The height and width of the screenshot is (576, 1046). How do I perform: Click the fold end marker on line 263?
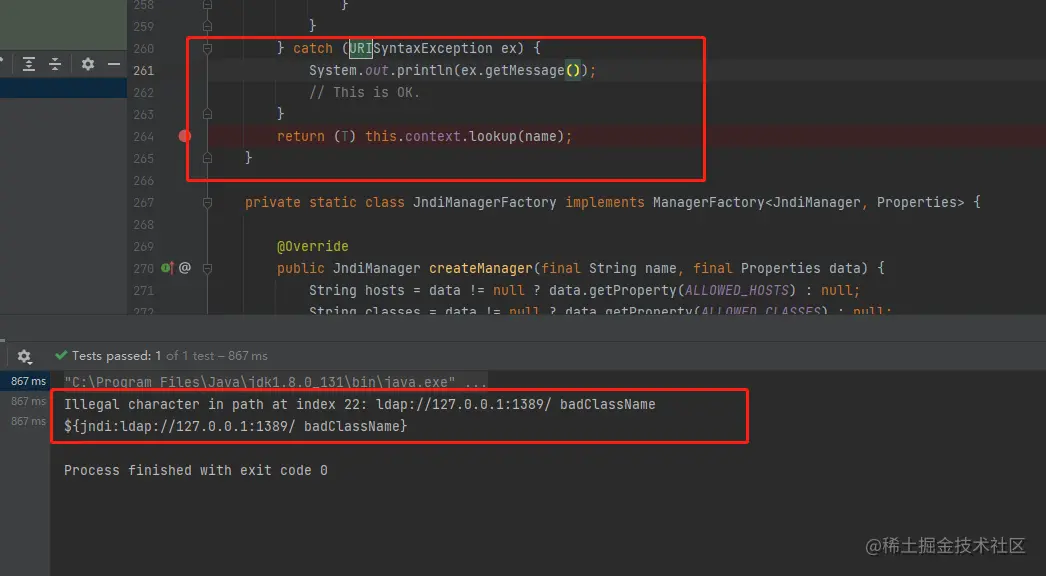pos(207,114)
